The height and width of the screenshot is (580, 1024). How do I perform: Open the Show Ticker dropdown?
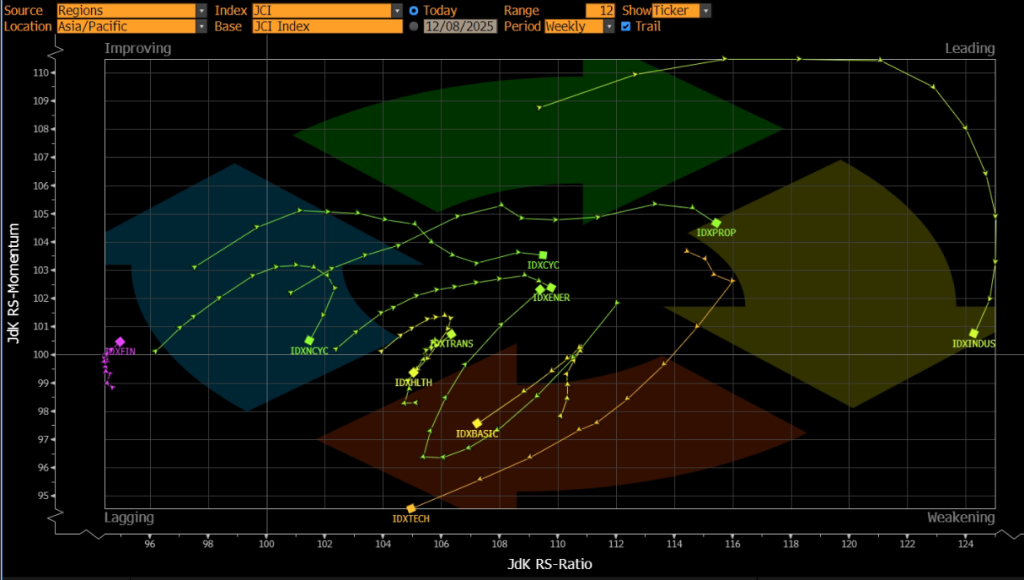tap(681, 10)
